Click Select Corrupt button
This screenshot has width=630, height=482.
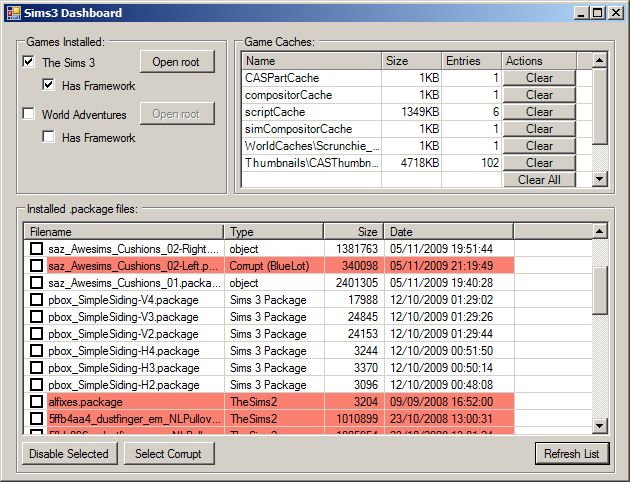(x=169, y=453)
